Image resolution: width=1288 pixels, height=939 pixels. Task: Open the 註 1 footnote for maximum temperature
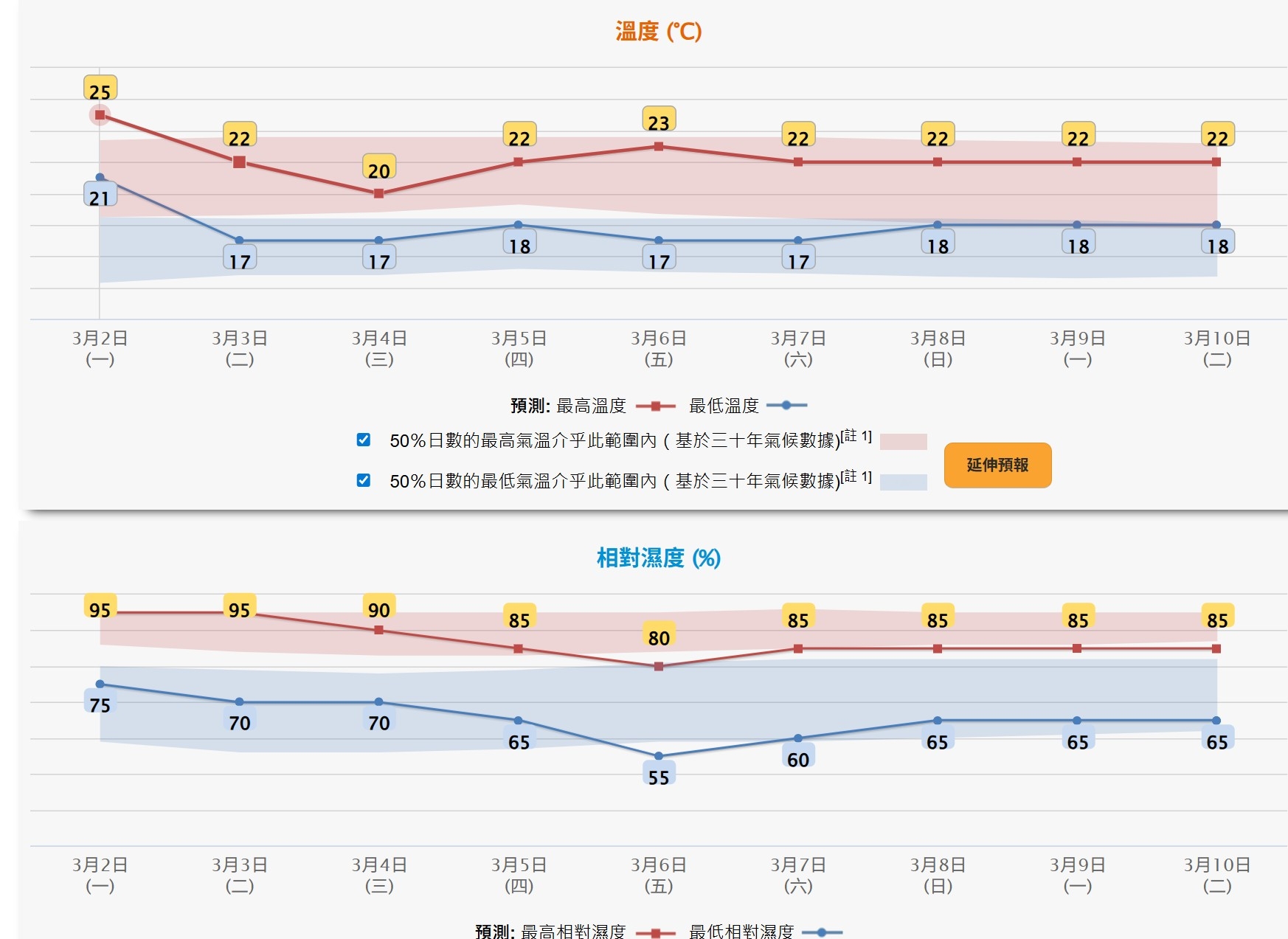pyautogui.click(x=857, y=436)
